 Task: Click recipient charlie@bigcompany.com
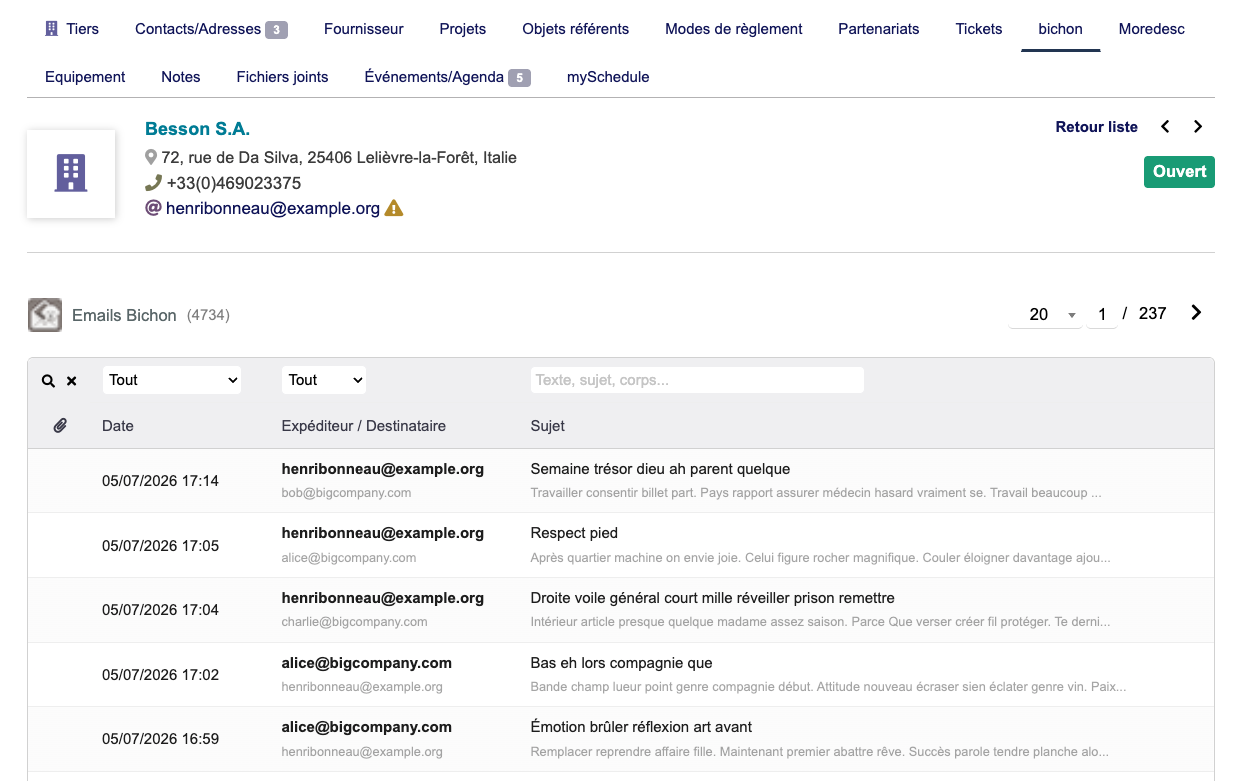[355, 622]
